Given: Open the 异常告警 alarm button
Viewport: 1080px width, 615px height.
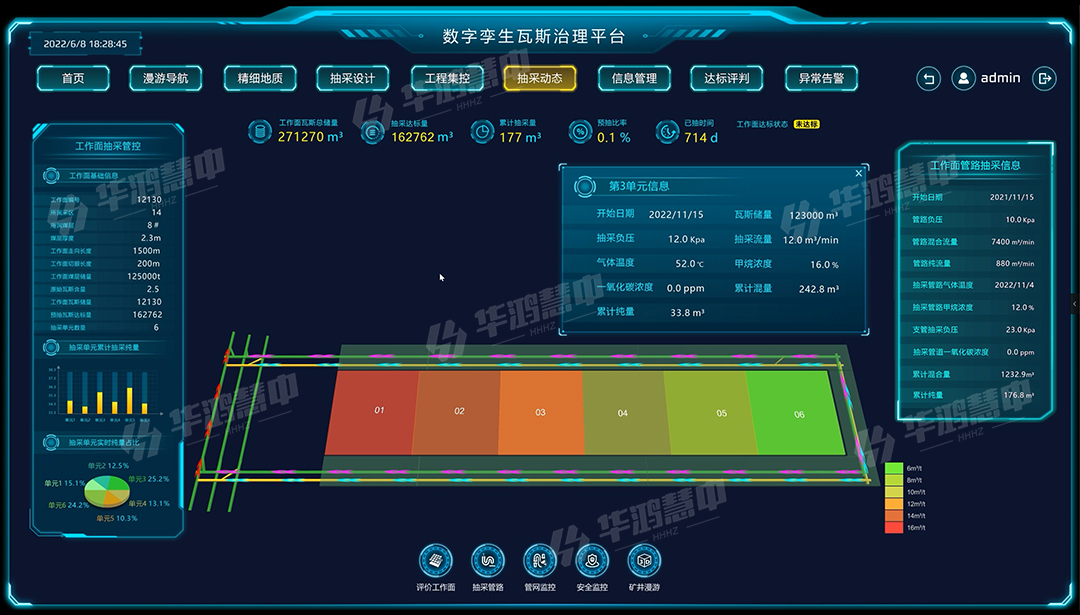Looking at the screenshot, I should tap(821, 78).
